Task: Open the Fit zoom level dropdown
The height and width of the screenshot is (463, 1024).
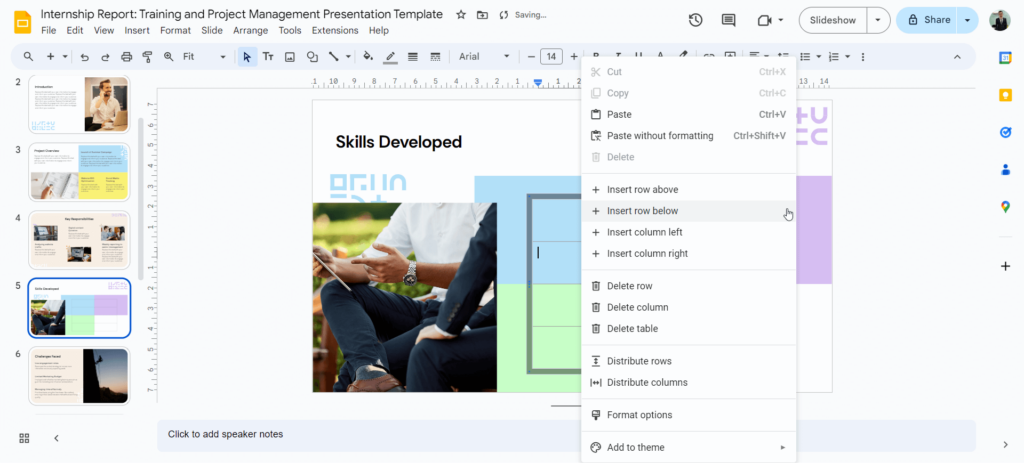Action: coord(203,57)
